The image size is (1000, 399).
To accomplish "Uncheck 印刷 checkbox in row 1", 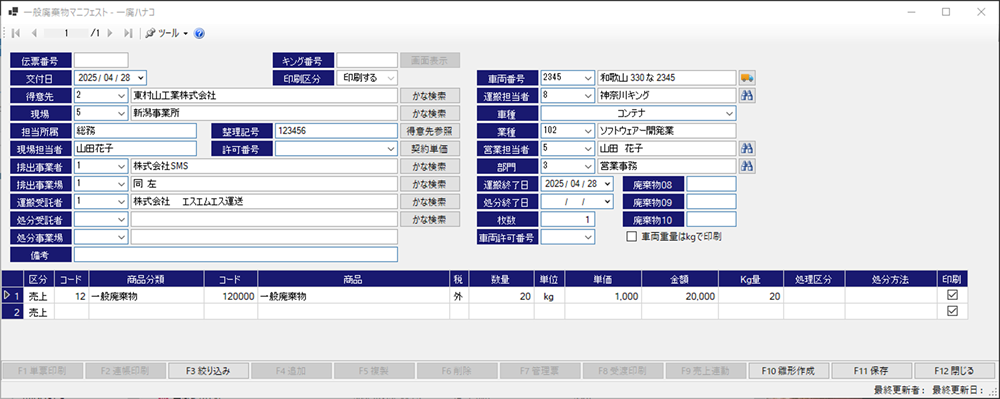I will 953,296.
